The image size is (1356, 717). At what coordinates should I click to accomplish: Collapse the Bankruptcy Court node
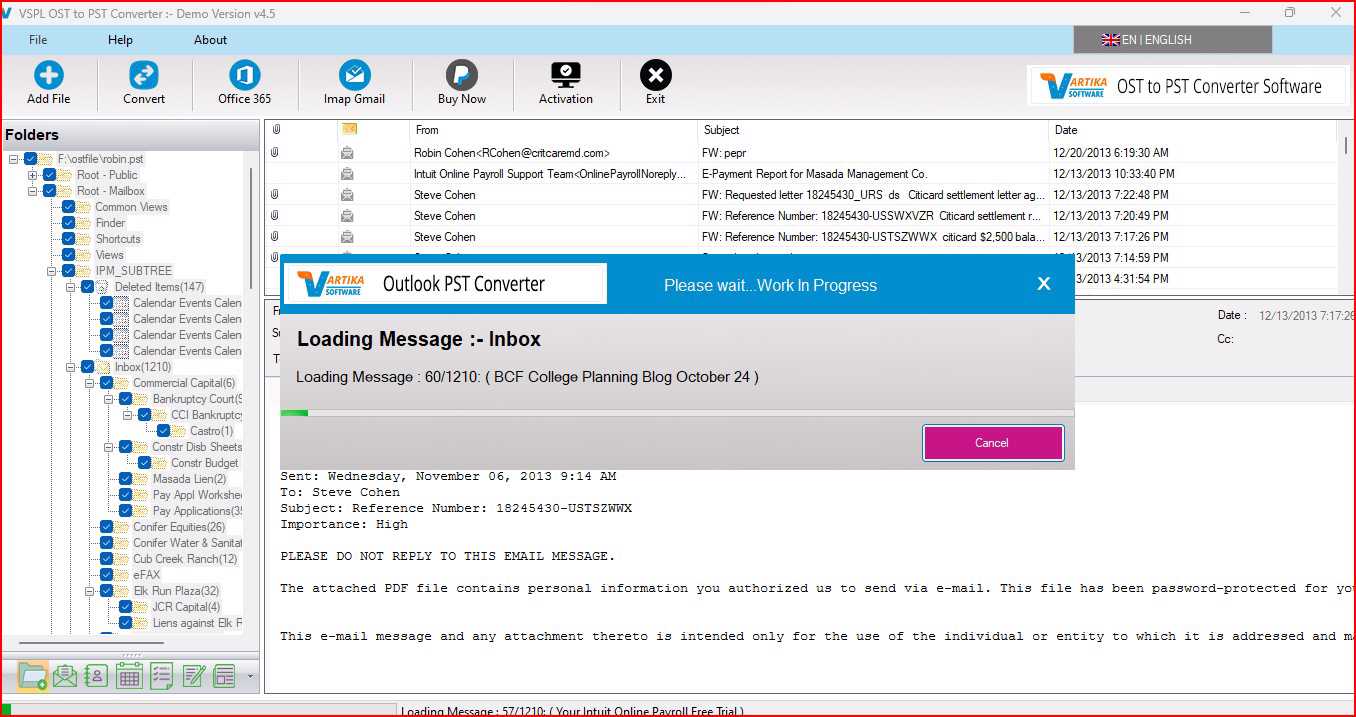(x=109, y=399)
